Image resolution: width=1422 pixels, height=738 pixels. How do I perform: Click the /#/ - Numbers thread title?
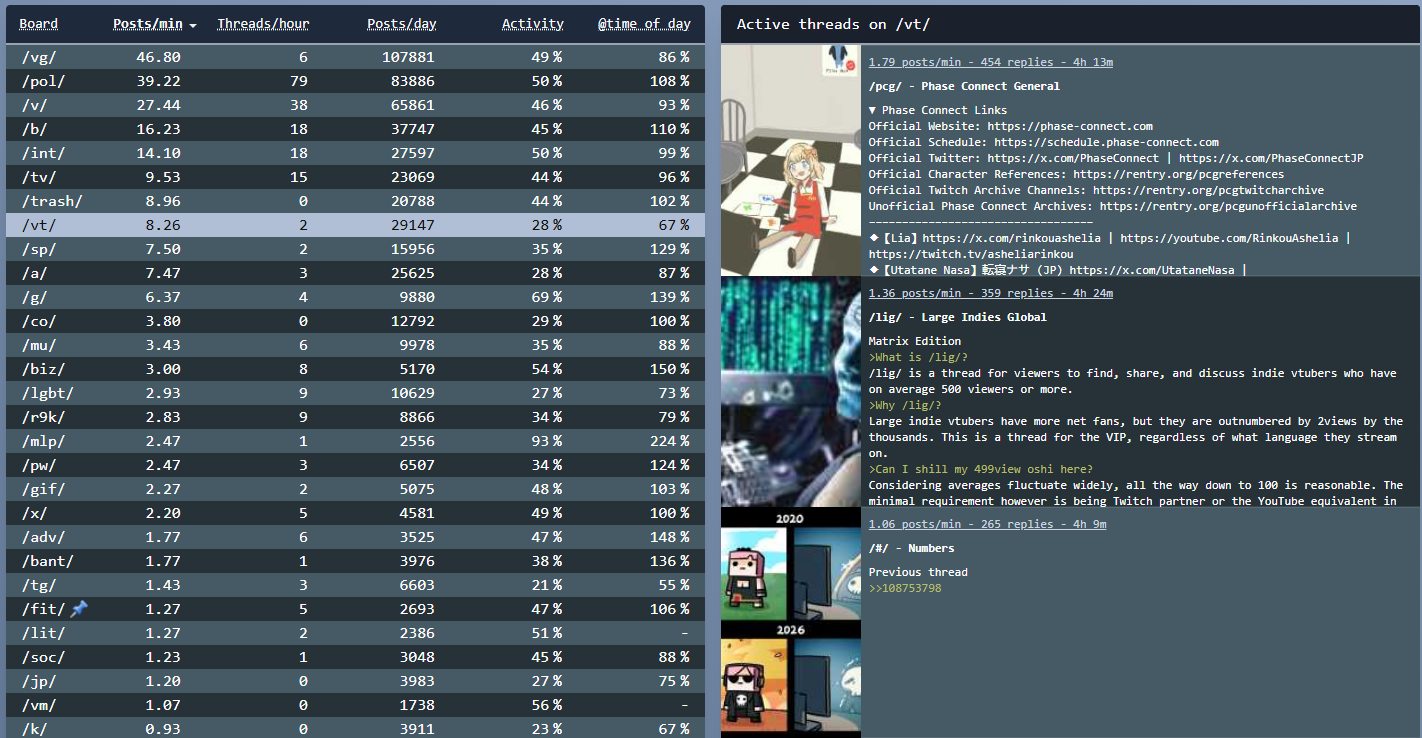(x=912, y=548)
